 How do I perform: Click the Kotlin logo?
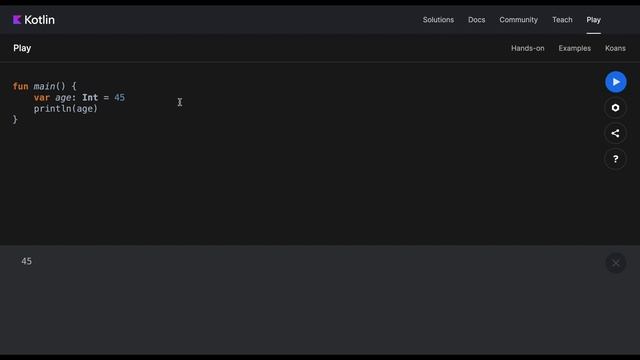pyautogui.click(x=33, y=20)
